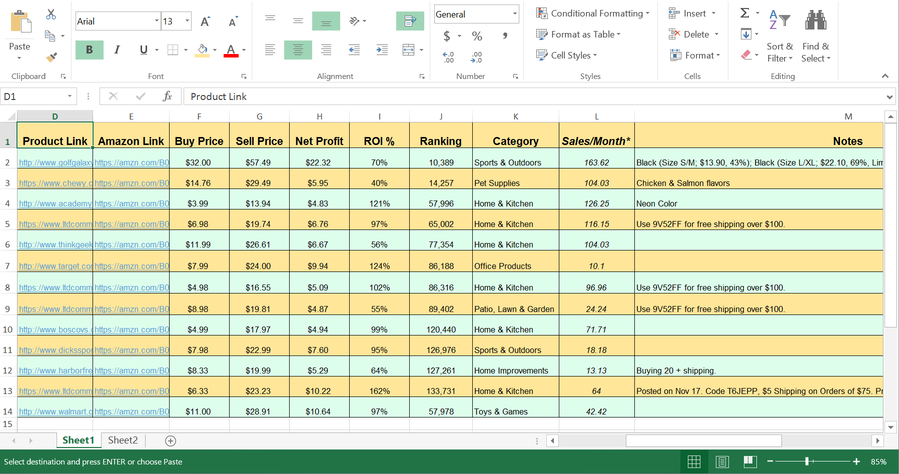This screenshot has width=899, height=474.
Task: Click the Percent Style icon
Action: pyautogui.click(x=476, y=36)
